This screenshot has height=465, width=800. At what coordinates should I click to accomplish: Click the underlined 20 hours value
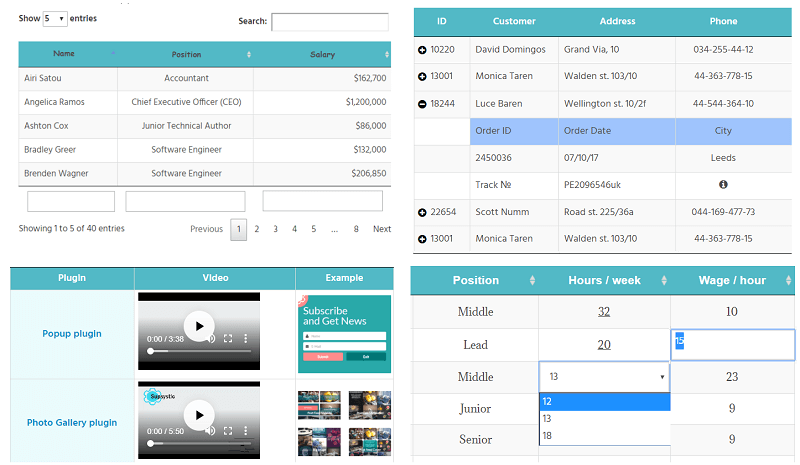604,345
